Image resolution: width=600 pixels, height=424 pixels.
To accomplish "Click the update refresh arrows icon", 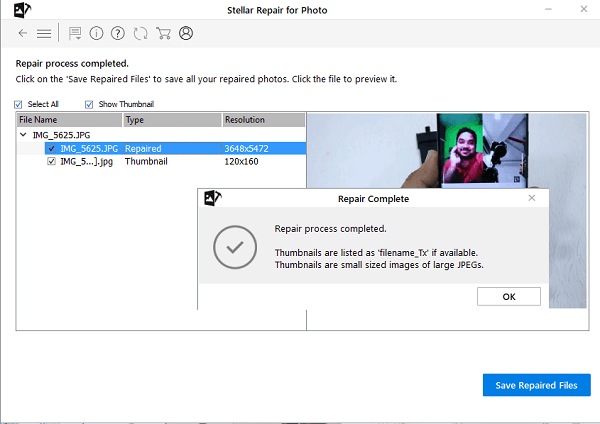I will [140, 34].
